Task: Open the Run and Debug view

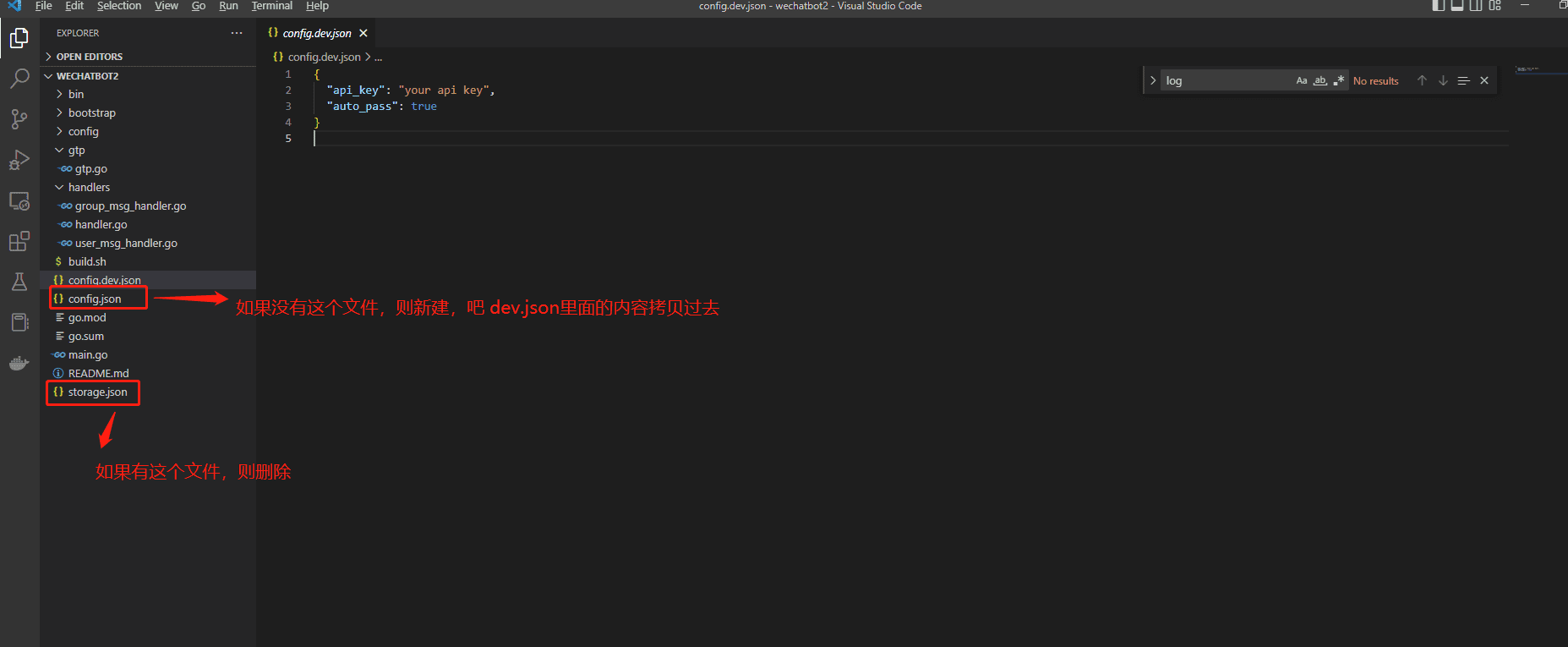Action: pyautogui.click(x=19, y=160)
